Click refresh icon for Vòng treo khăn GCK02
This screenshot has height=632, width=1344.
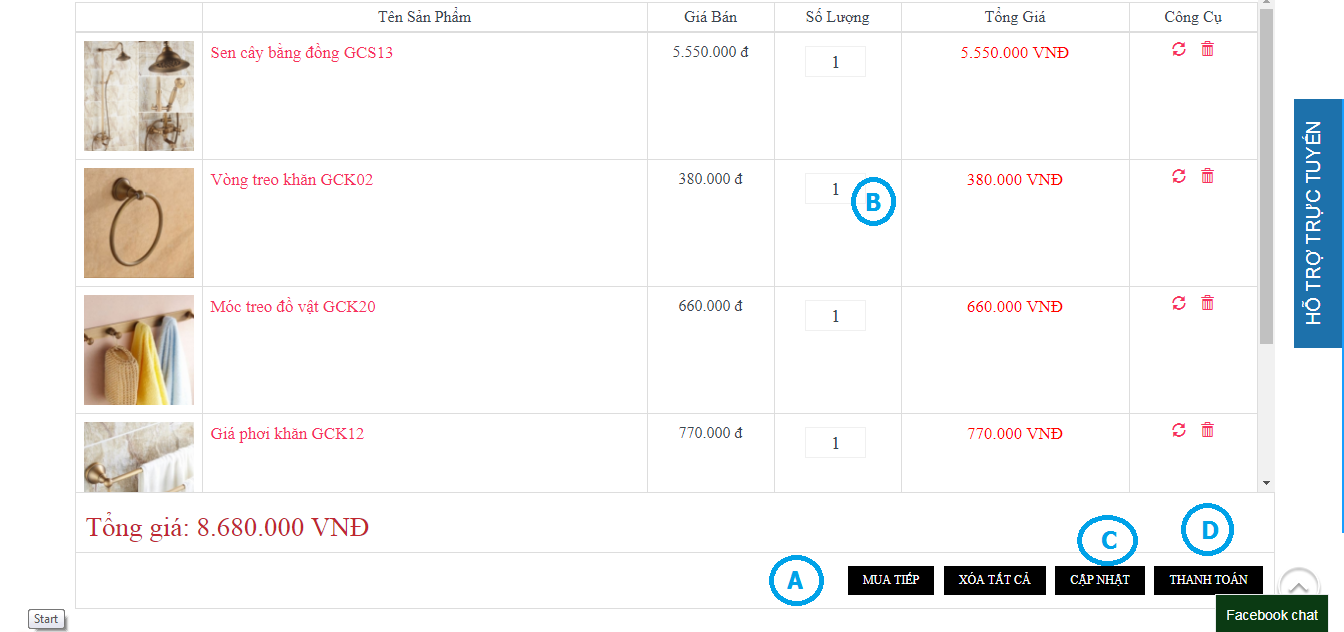click(x=1179, y=176)
